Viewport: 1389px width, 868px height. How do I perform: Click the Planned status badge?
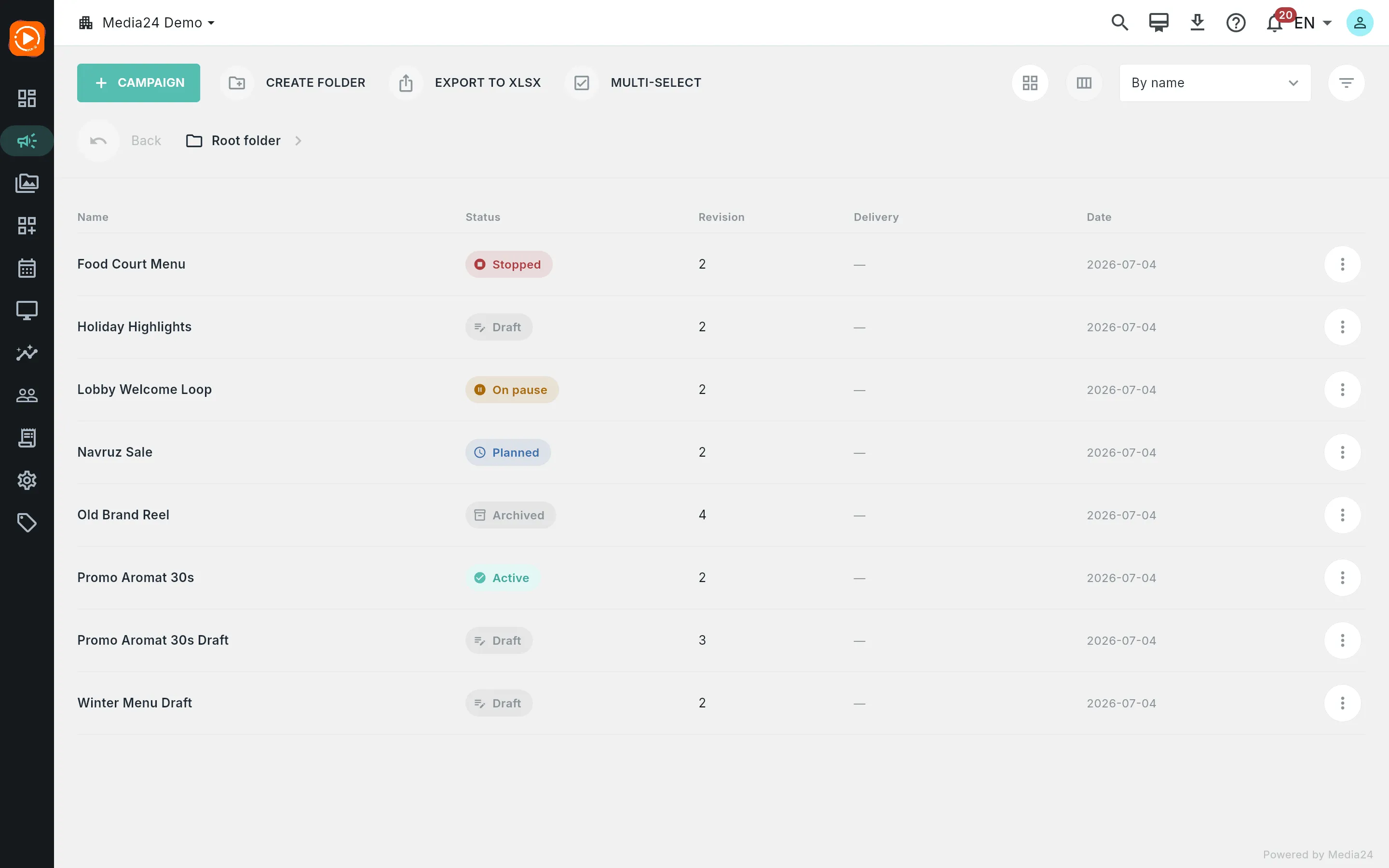pyautogui.click(x=508, y=452)
